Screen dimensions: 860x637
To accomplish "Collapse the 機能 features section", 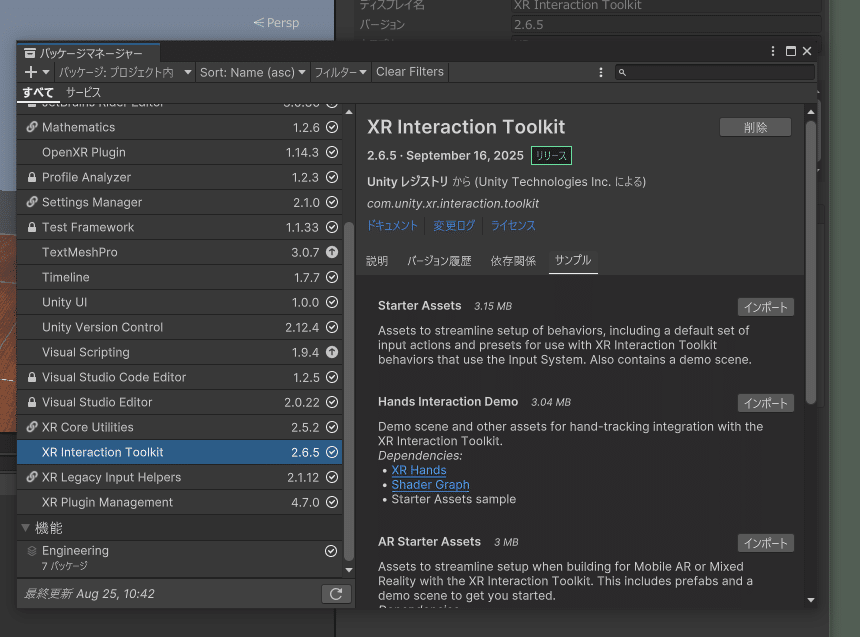I will [25, 528].
